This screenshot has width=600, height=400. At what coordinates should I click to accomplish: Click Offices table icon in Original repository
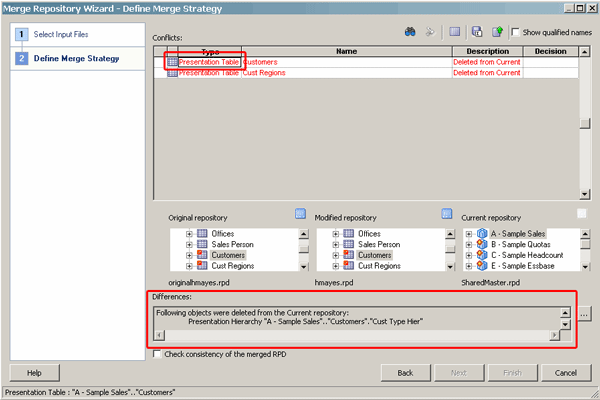pos(202,233)
